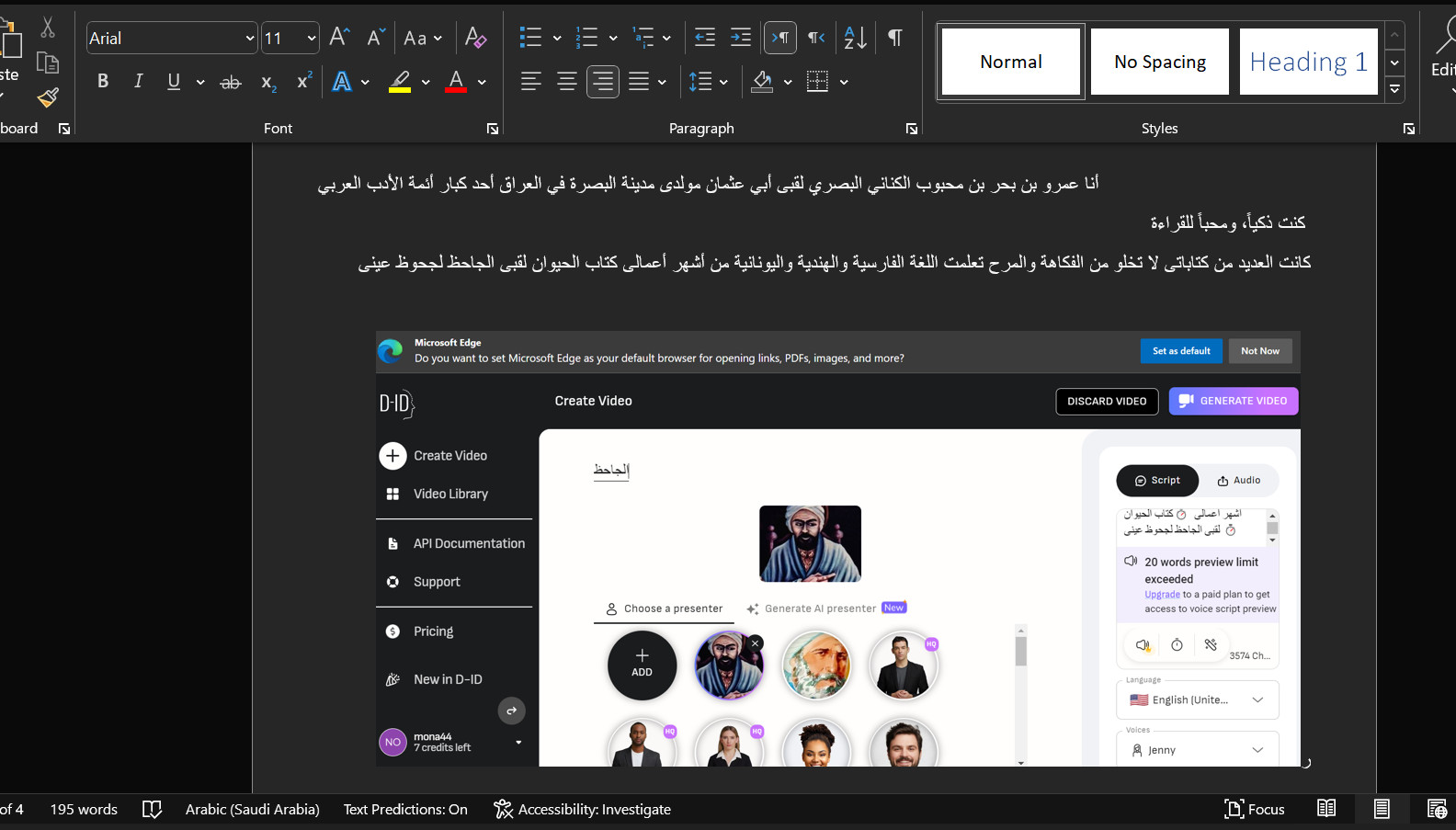The image size is (1456, 830).
Task: Open the font size 11 dropdown
Action: (312, 38)
